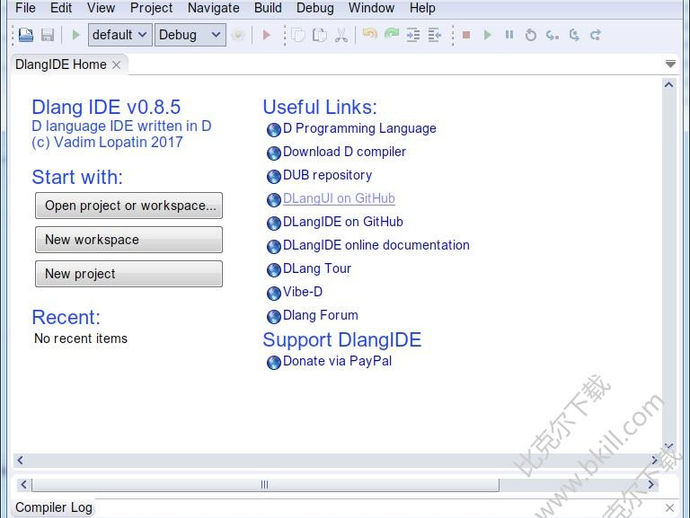This screenshot has width=690, height=518.
Task: Open the Debug build type dropdown
Action: 190,35
